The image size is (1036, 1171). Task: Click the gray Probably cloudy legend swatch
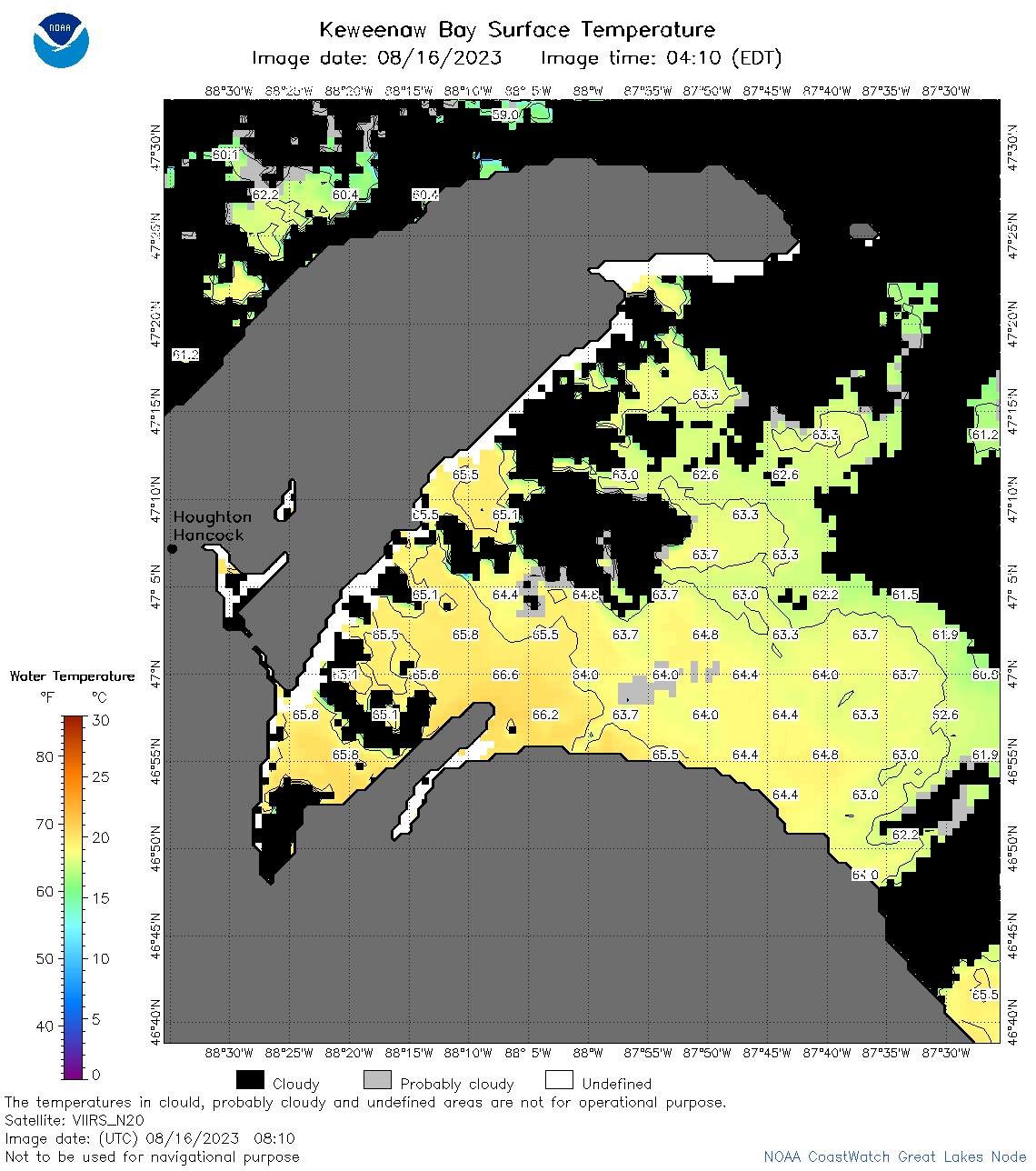pos(377,1080)
